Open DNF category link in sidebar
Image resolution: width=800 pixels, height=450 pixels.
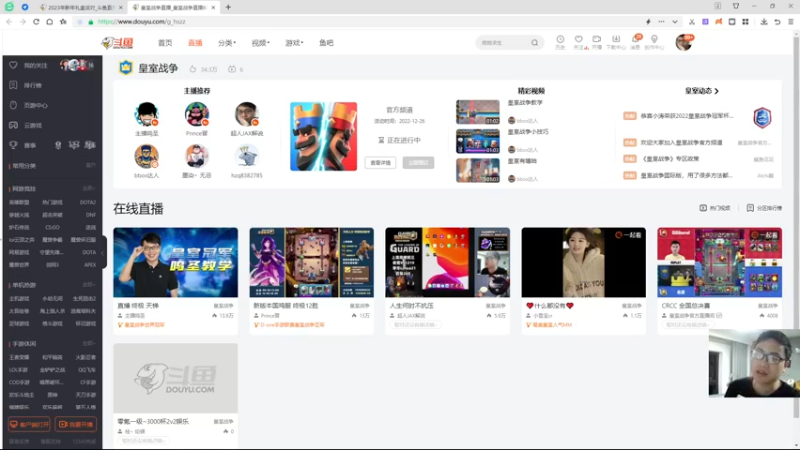tap(91, 215)
